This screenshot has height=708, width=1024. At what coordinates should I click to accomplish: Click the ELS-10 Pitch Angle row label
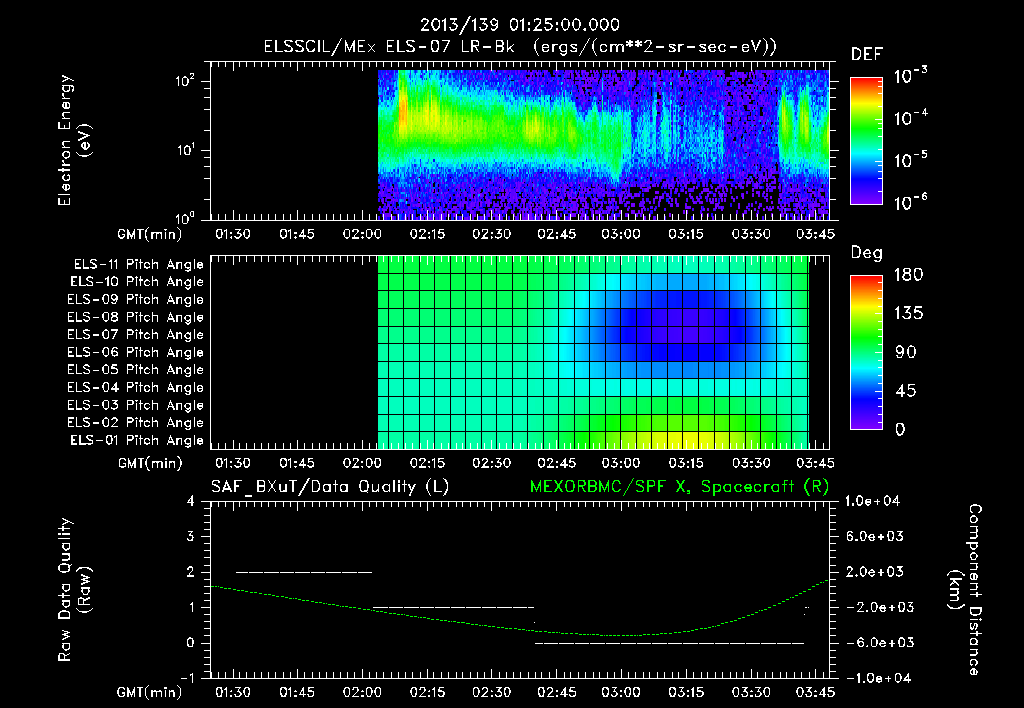point(137,282)
